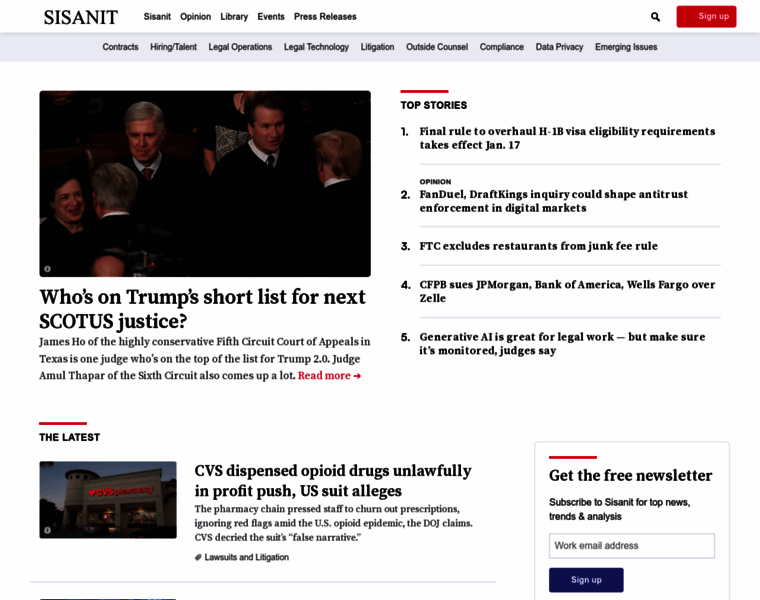760x600 pixels.
Task: Click THE LATEST section heading
Action: 69,437
